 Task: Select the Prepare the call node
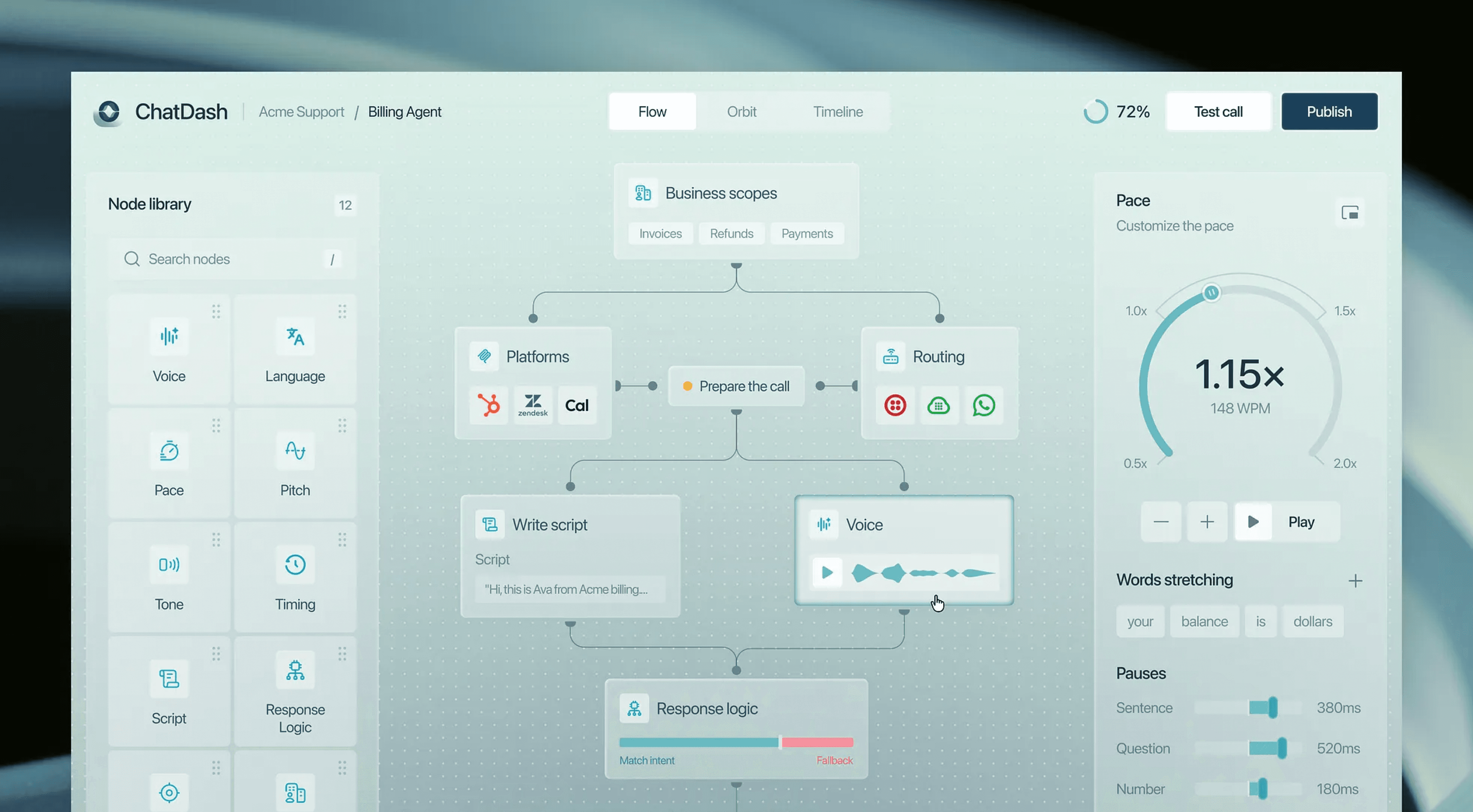(x=736, y=386)
